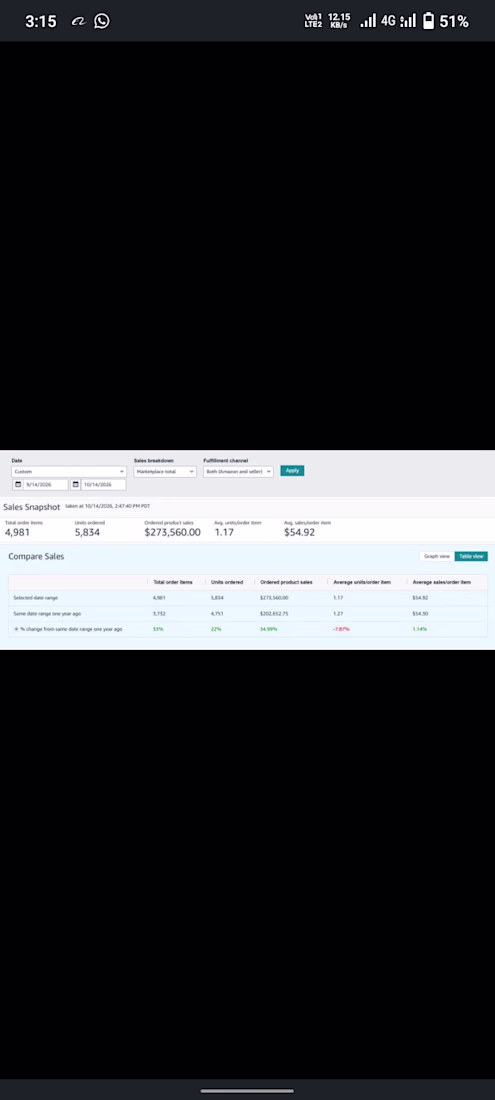Switch to Graph view

pos(437,556)
